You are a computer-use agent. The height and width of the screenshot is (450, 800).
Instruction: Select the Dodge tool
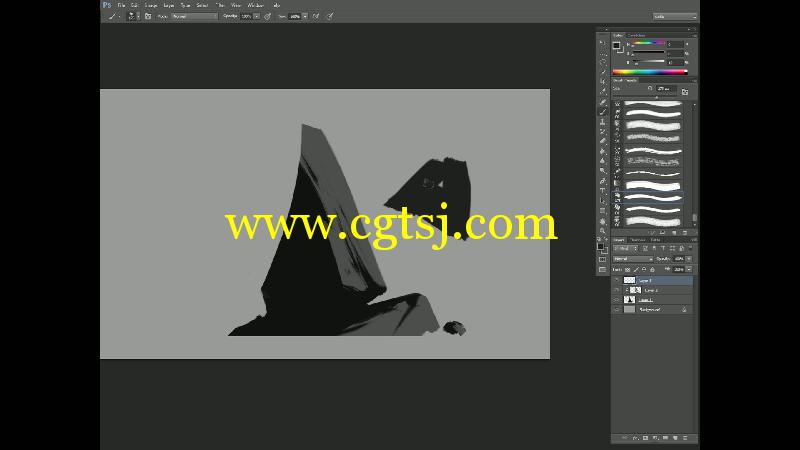pyautogui.click(x=603, y=171)
